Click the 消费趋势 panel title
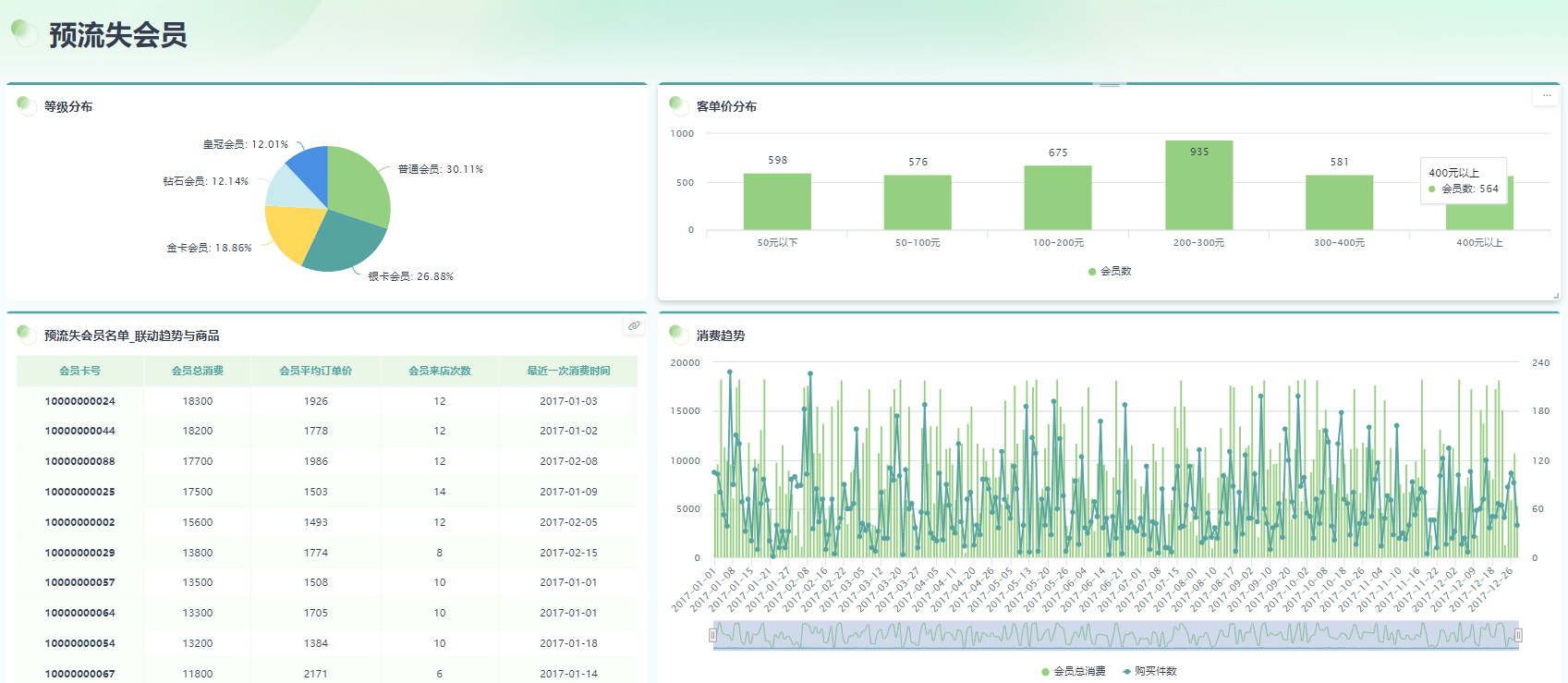The width and height of the screenshot is (1568, 683). 721,335
